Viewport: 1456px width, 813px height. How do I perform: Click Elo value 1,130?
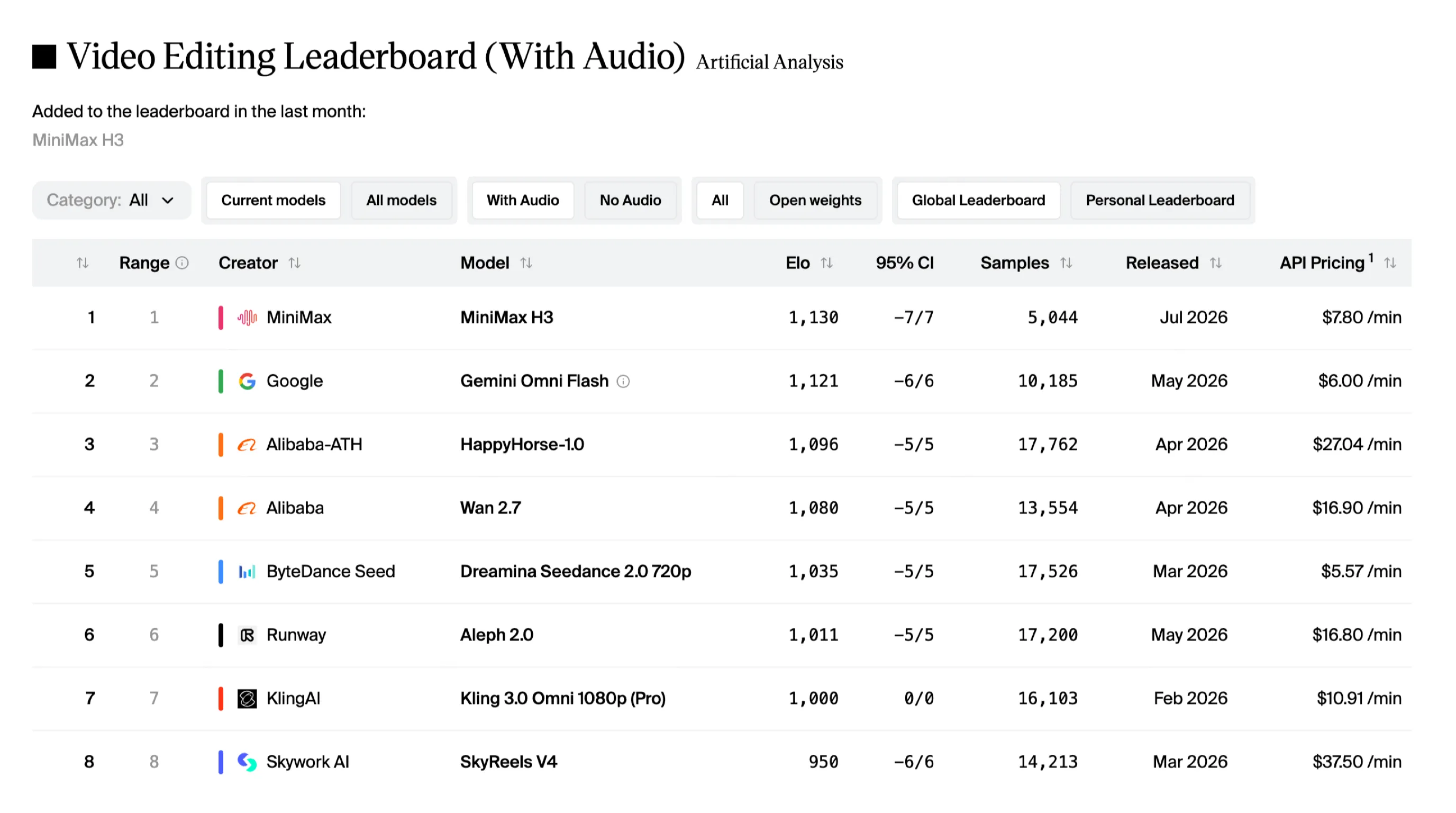(813, 318)
